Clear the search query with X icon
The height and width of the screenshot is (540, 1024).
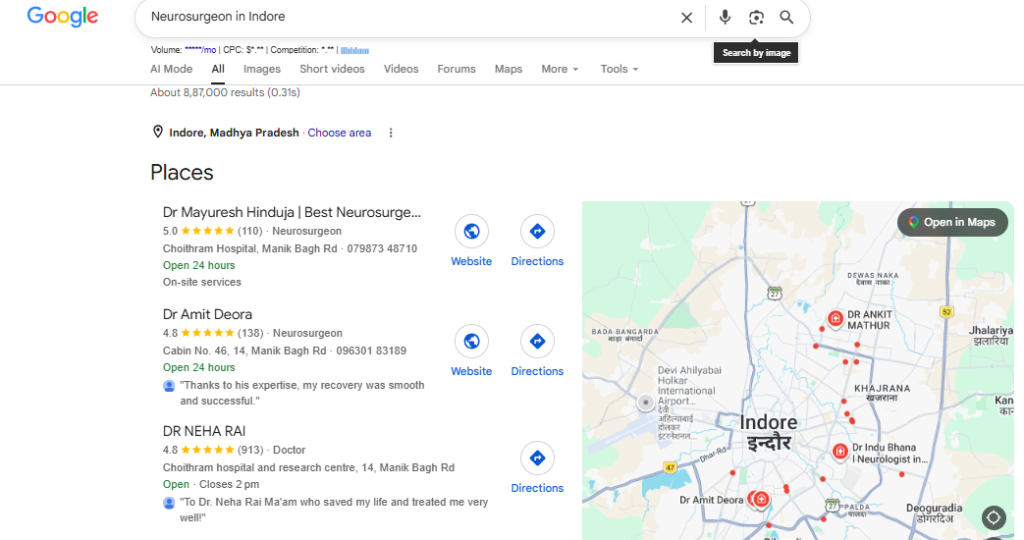(x=686, y=18)
